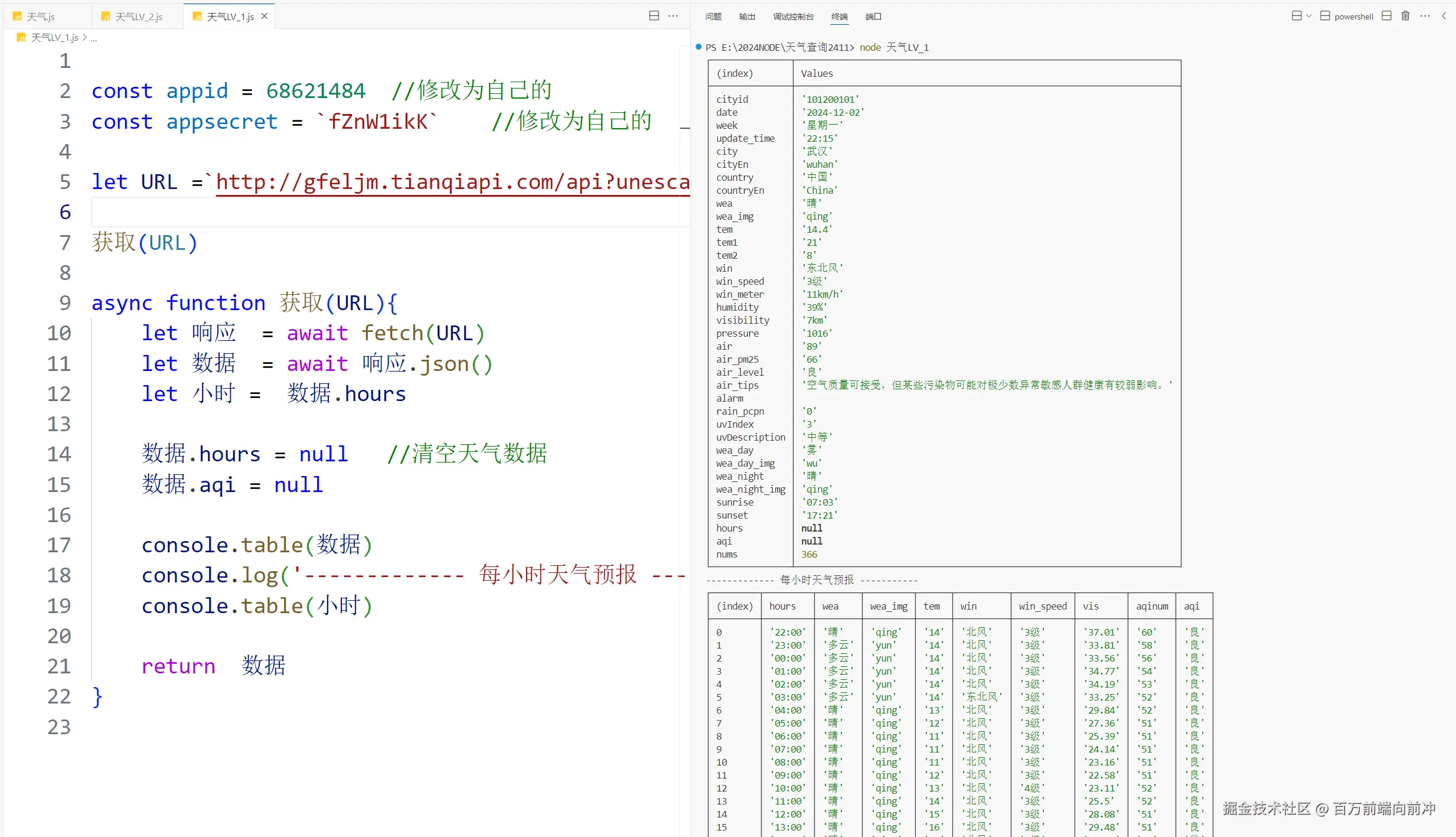The image size is (1456, 837).
Task: Collapse panel with the chevron arrow
Action: coord(1444,16)
